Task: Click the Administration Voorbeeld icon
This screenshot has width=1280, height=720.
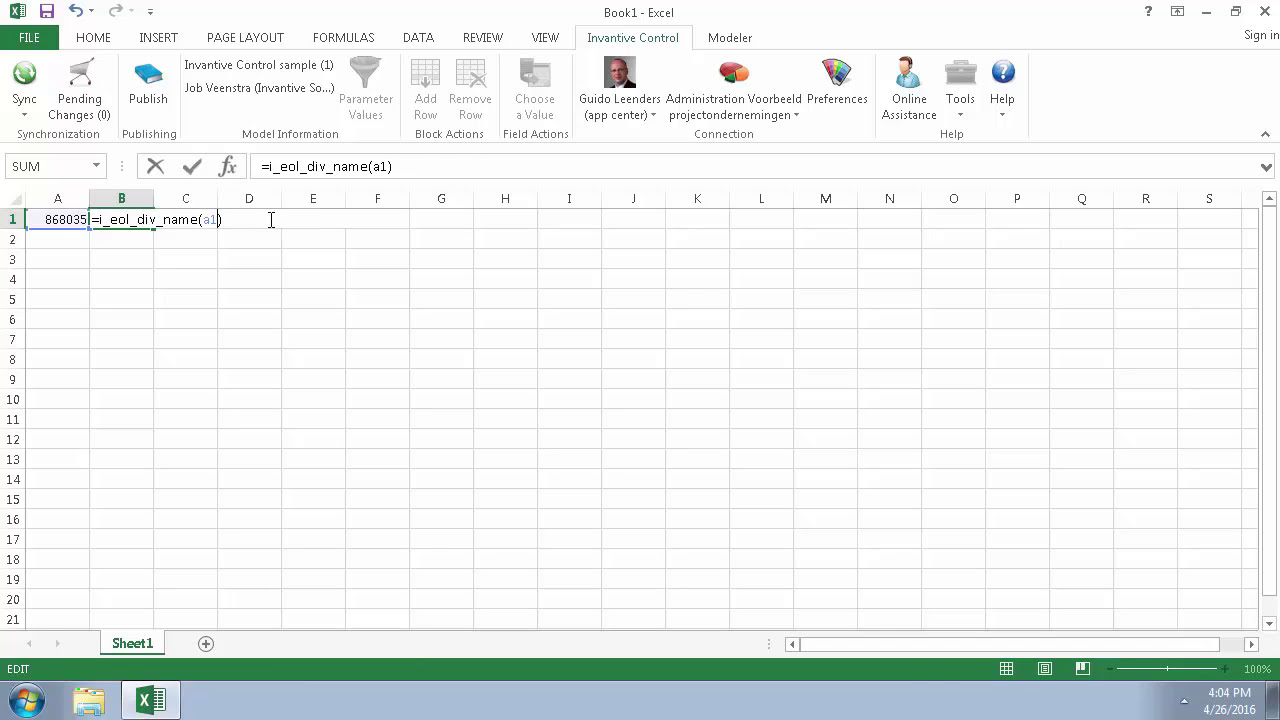Action: click(734, 73)
